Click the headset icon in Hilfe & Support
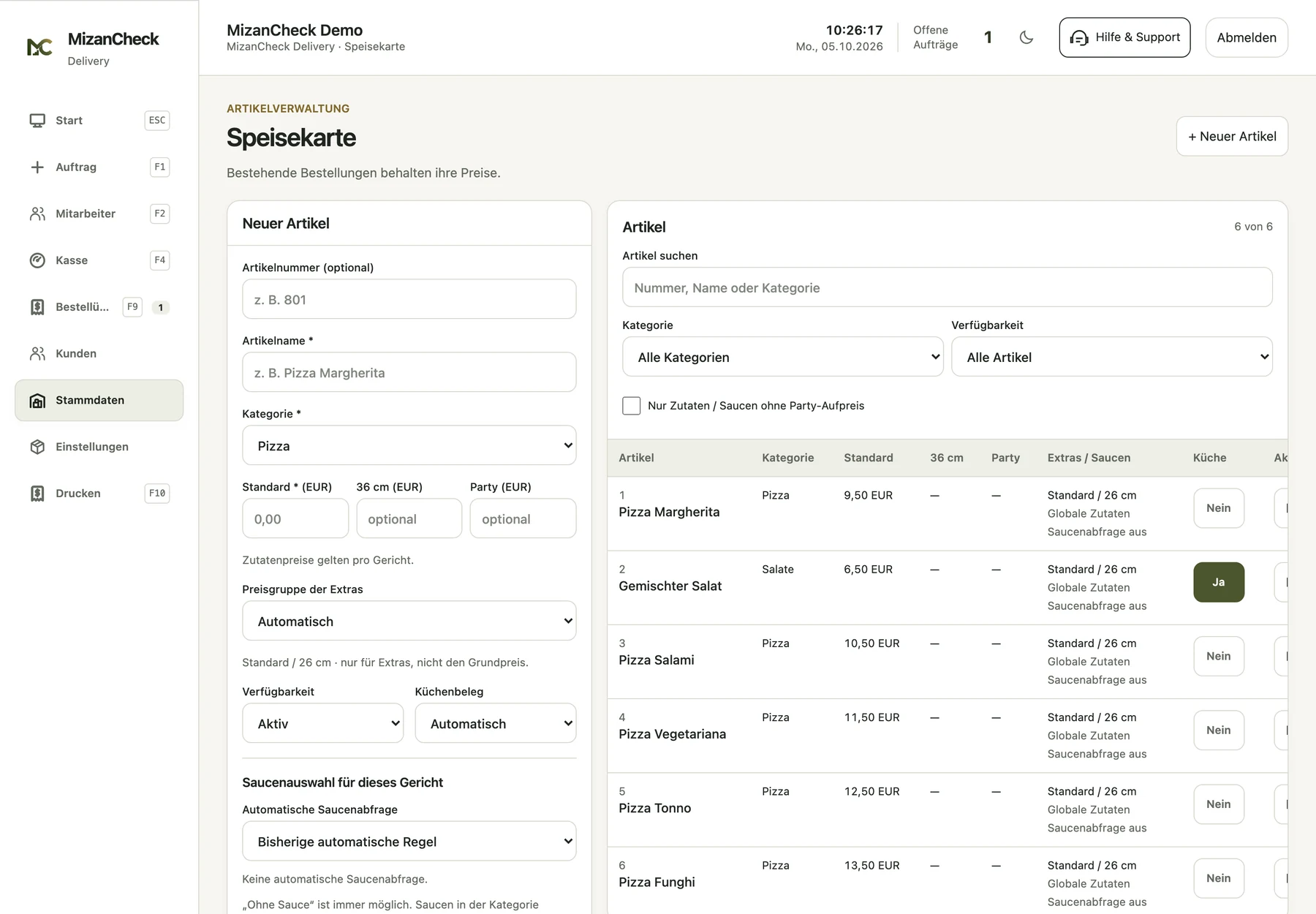 1079,38
